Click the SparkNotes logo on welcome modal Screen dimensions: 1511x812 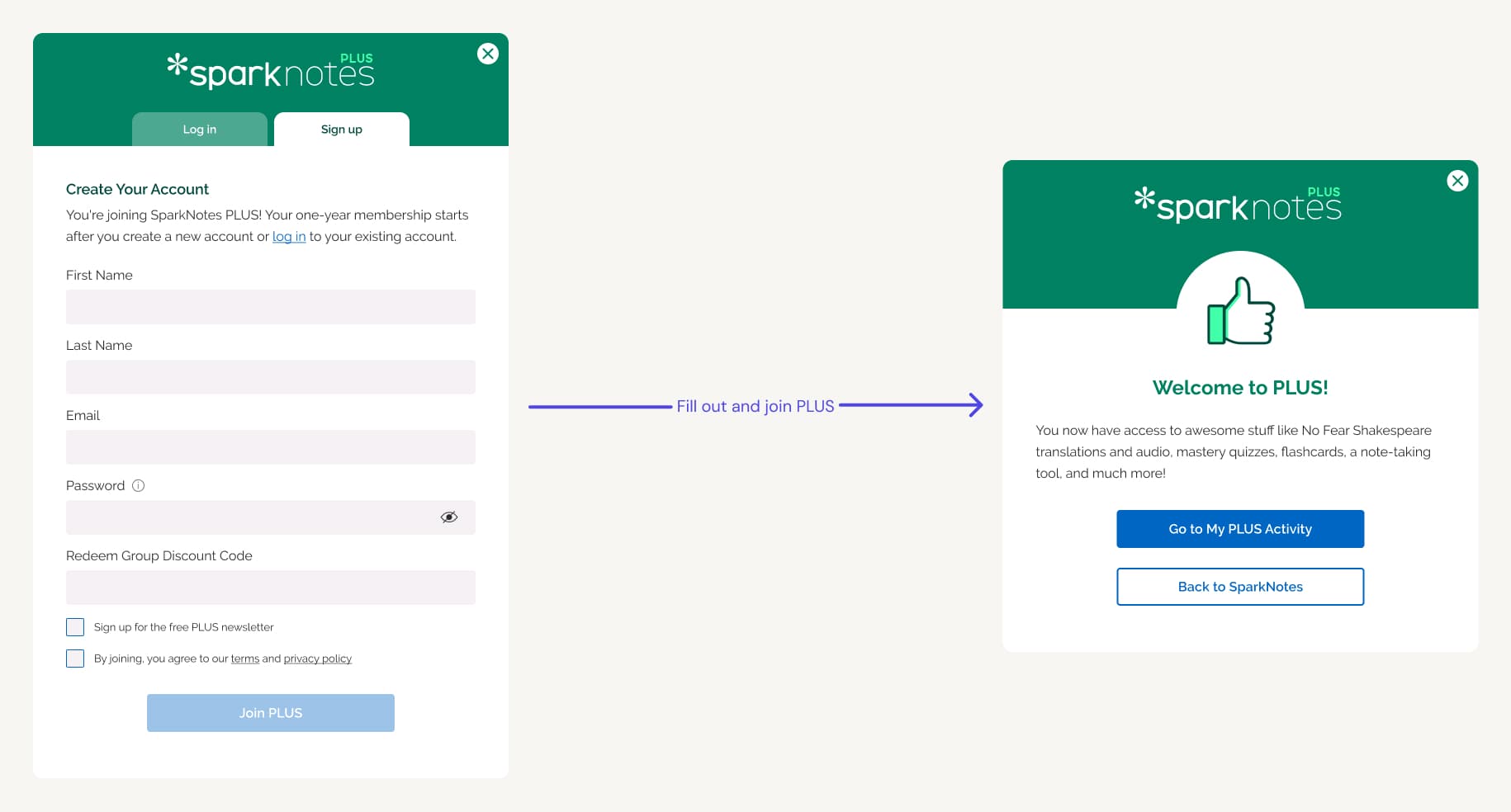coord(1239,204)
